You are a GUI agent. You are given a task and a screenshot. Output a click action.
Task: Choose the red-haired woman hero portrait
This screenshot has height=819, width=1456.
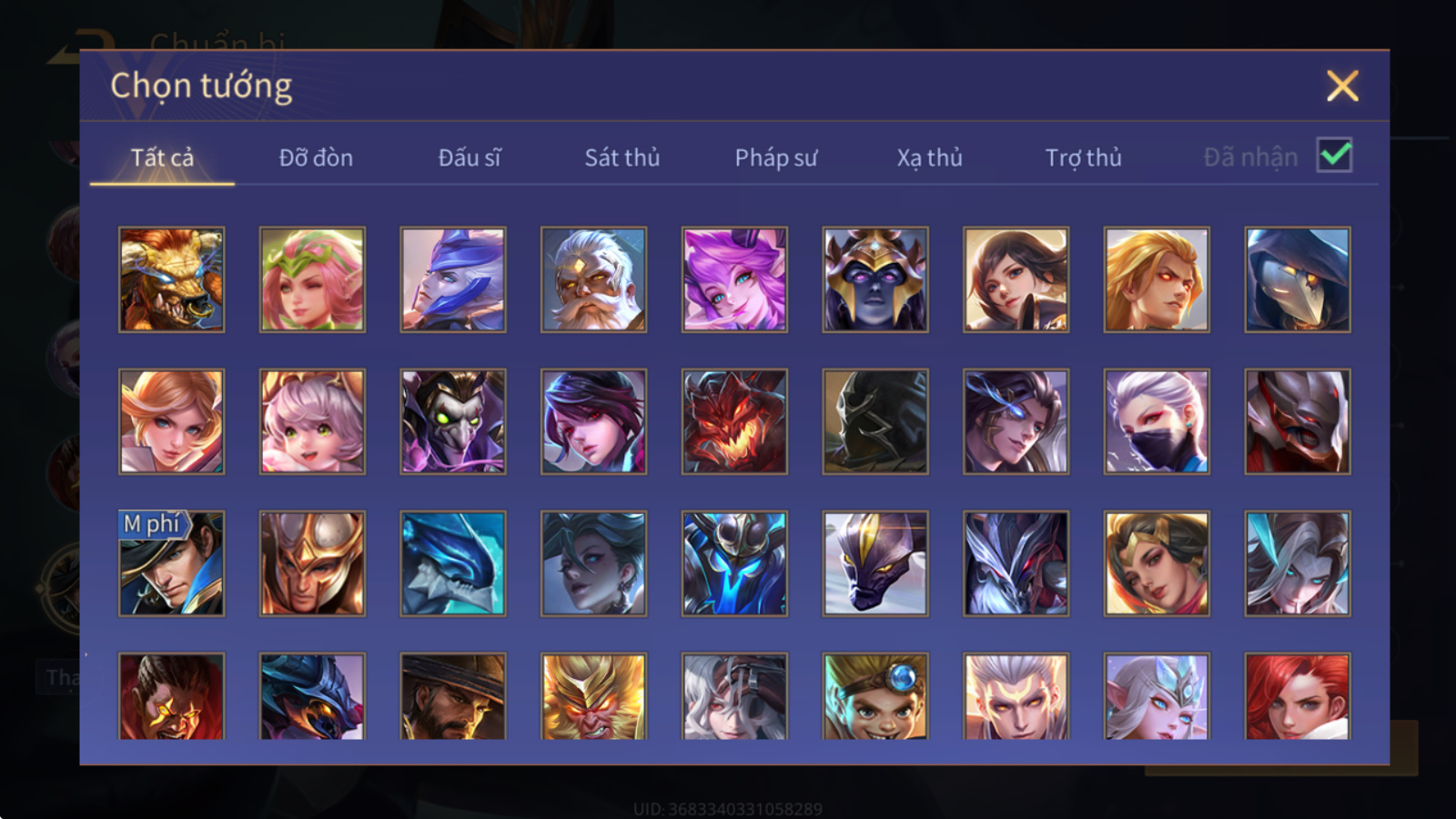coord(1298,696)
